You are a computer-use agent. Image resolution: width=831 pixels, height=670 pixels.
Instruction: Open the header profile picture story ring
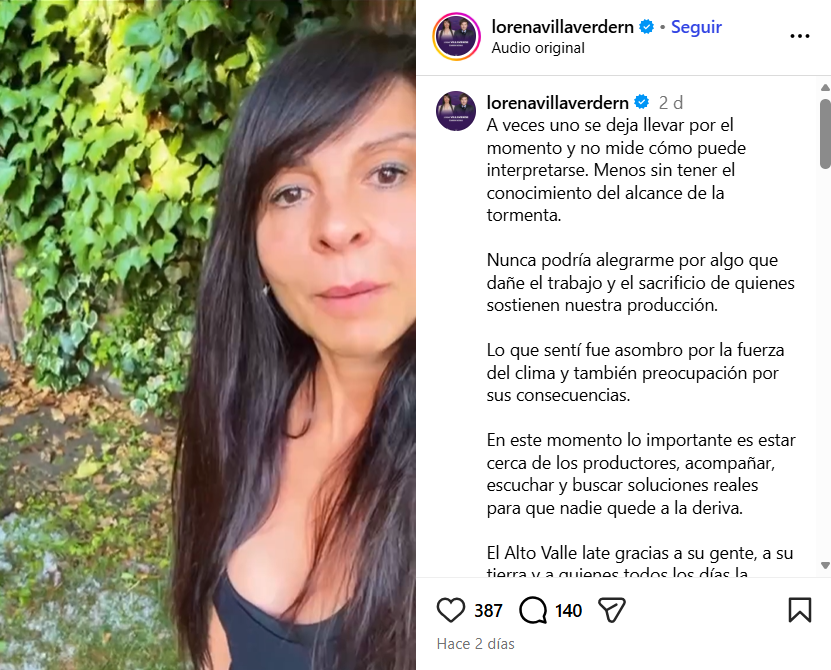[457, 37]
